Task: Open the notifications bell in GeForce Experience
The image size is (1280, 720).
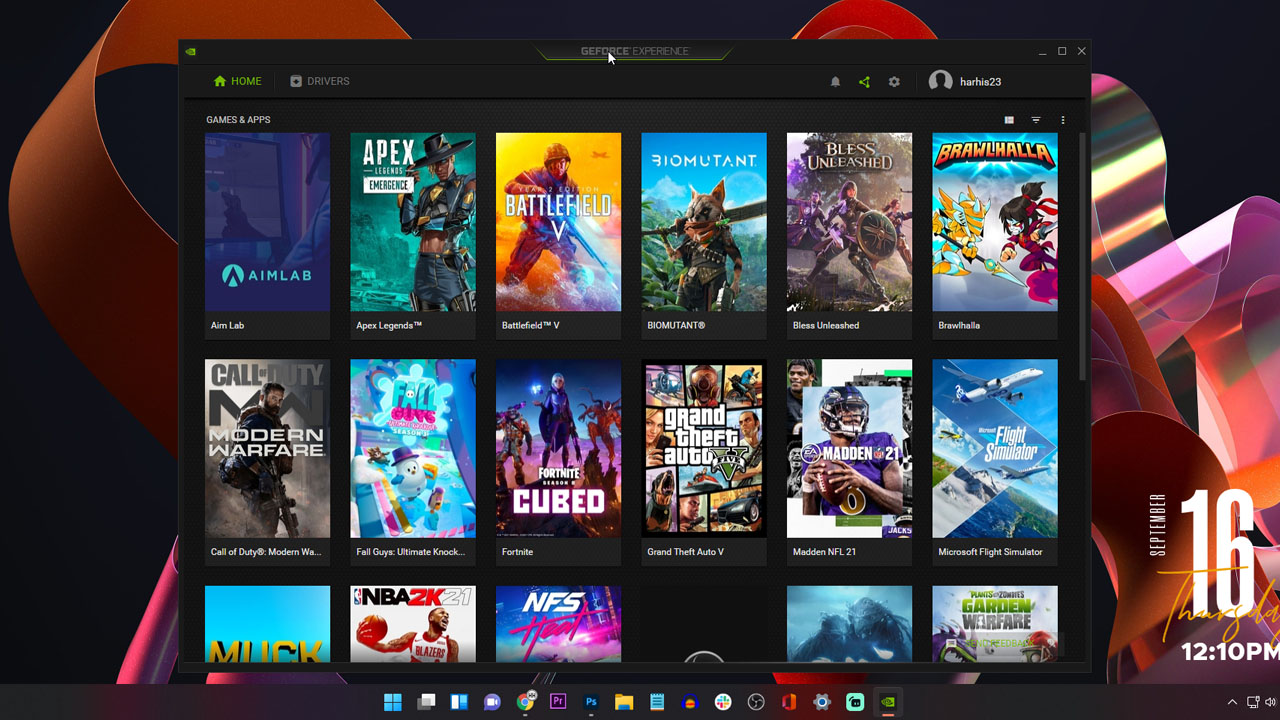Action: [x=835, y=82]
